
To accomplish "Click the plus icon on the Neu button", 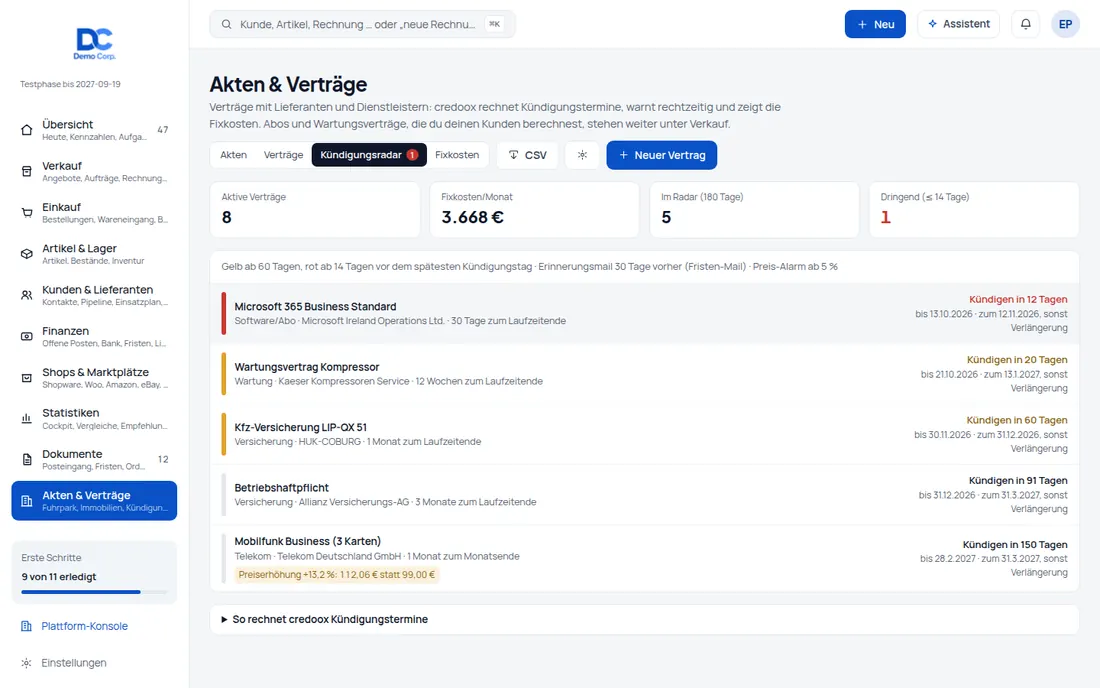I will click(862, 24).
